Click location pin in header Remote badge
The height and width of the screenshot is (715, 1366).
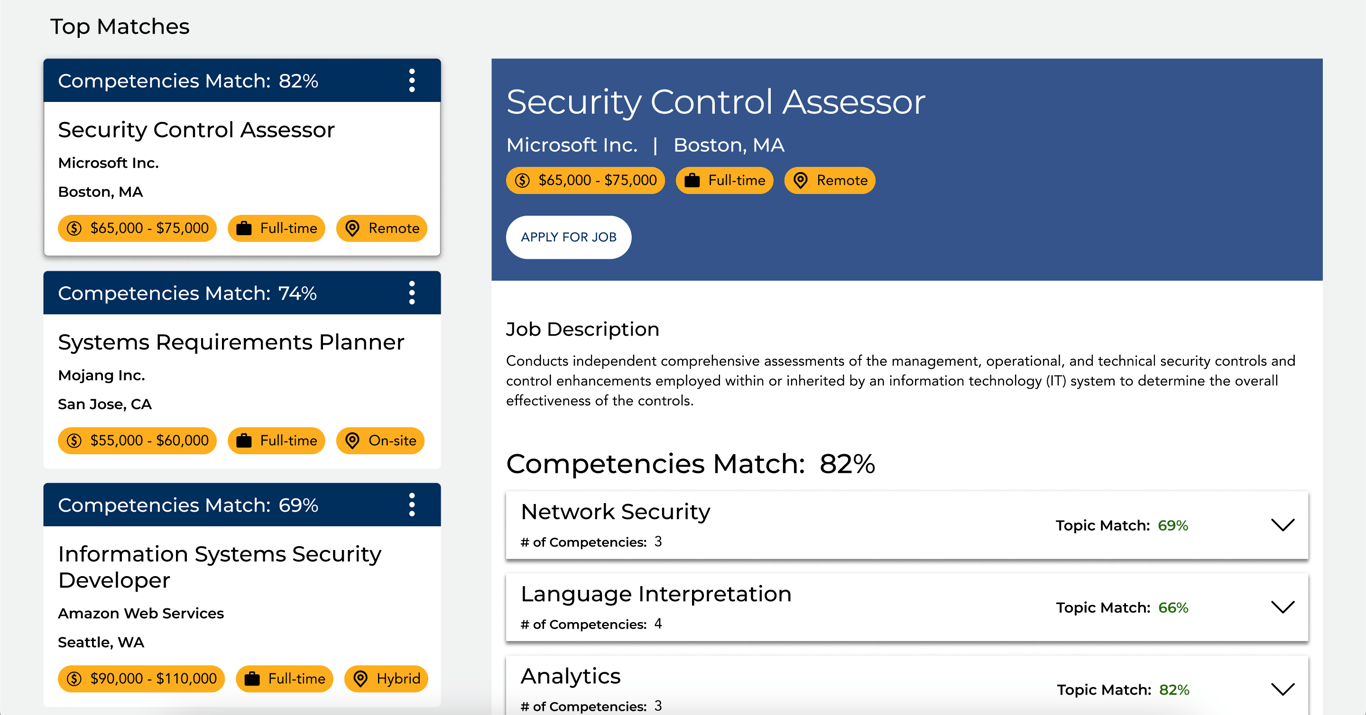[800, 181]
